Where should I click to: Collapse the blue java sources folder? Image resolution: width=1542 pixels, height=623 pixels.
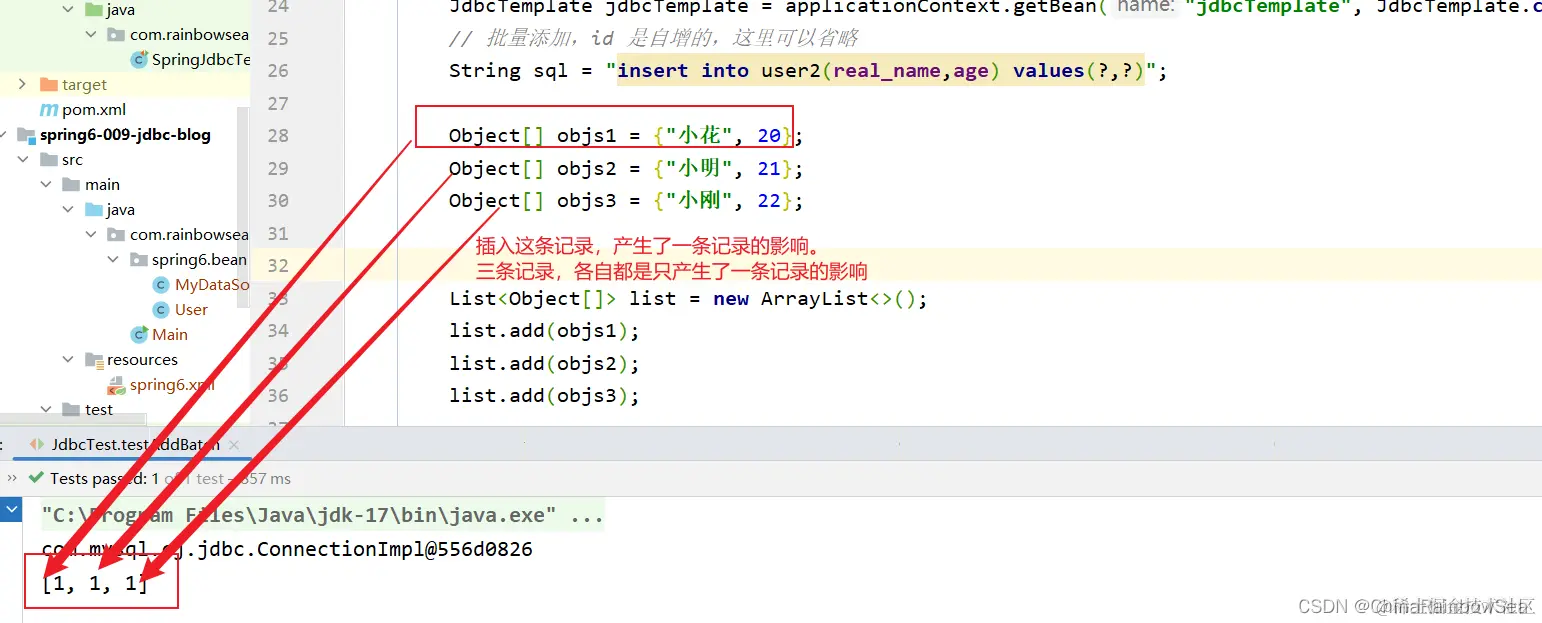[68, 210]
